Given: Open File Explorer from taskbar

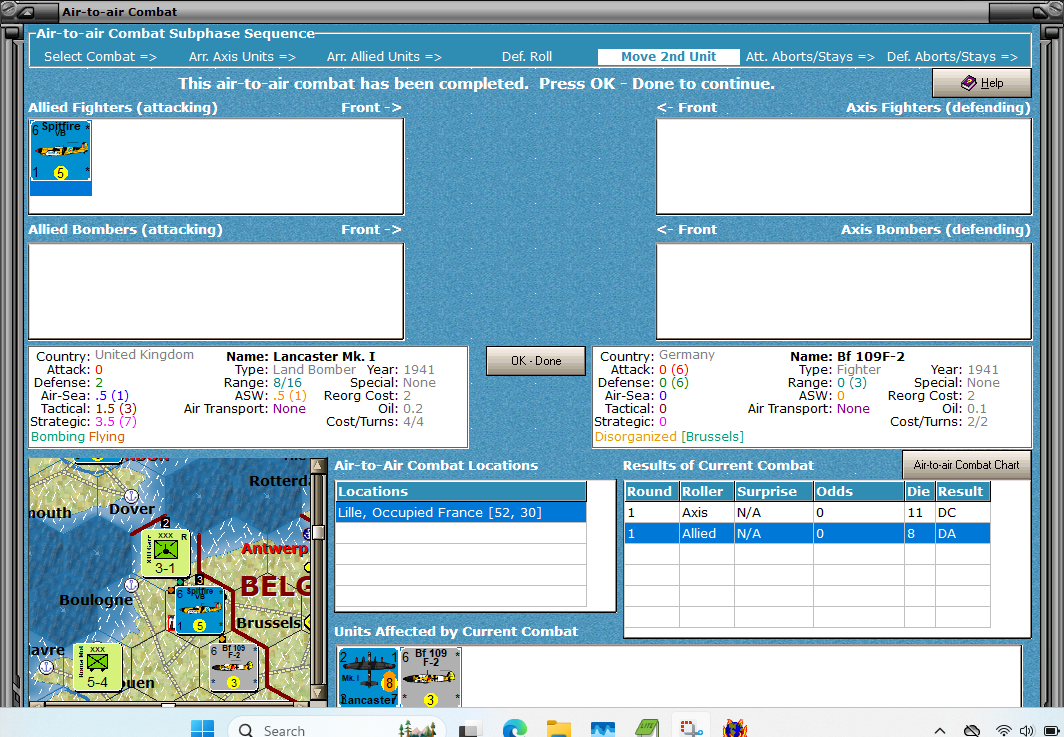Looking at the screenshot, I should (x=558, y=730).
